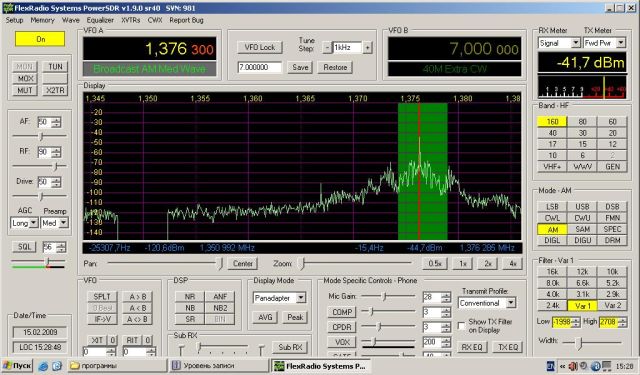Adjust the AF volume slider
This screenshot has width=640, height=375.
40,136
